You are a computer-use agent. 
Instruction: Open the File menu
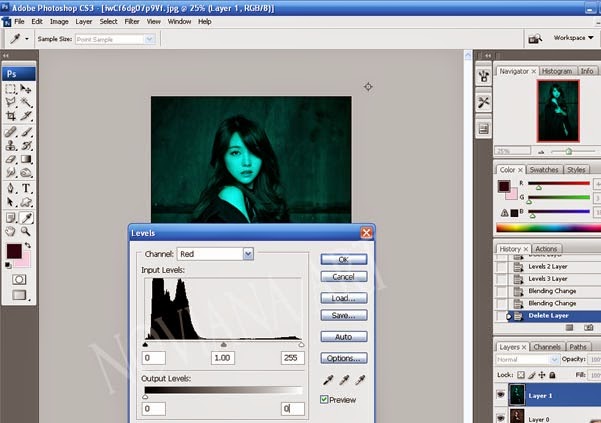(19, 21)
